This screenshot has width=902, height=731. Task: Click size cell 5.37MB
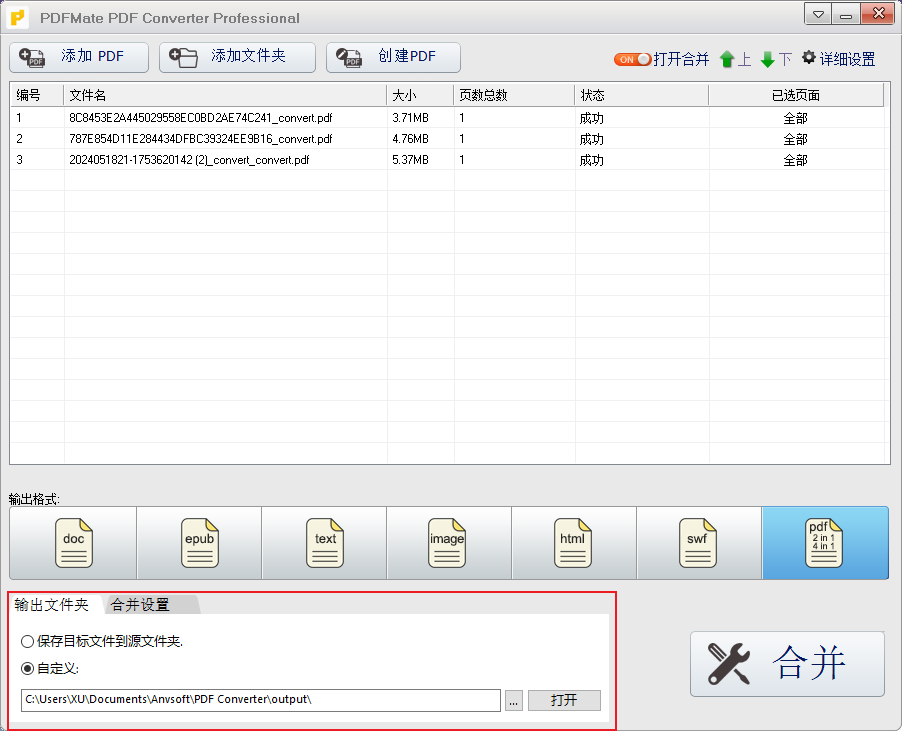tap(410, 160)
